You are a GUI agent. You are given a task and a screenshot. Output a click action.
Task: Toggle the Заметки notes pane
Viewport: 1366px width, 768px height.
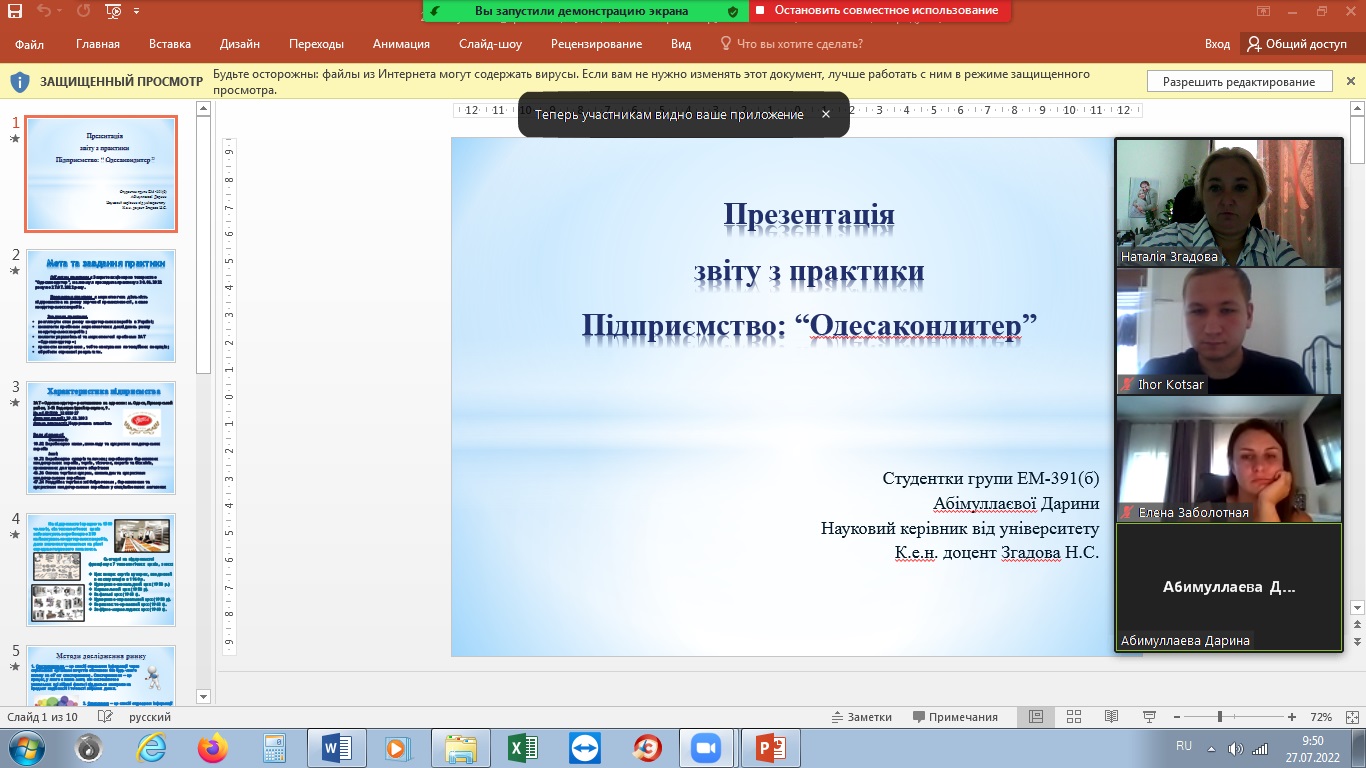(861, 717)
